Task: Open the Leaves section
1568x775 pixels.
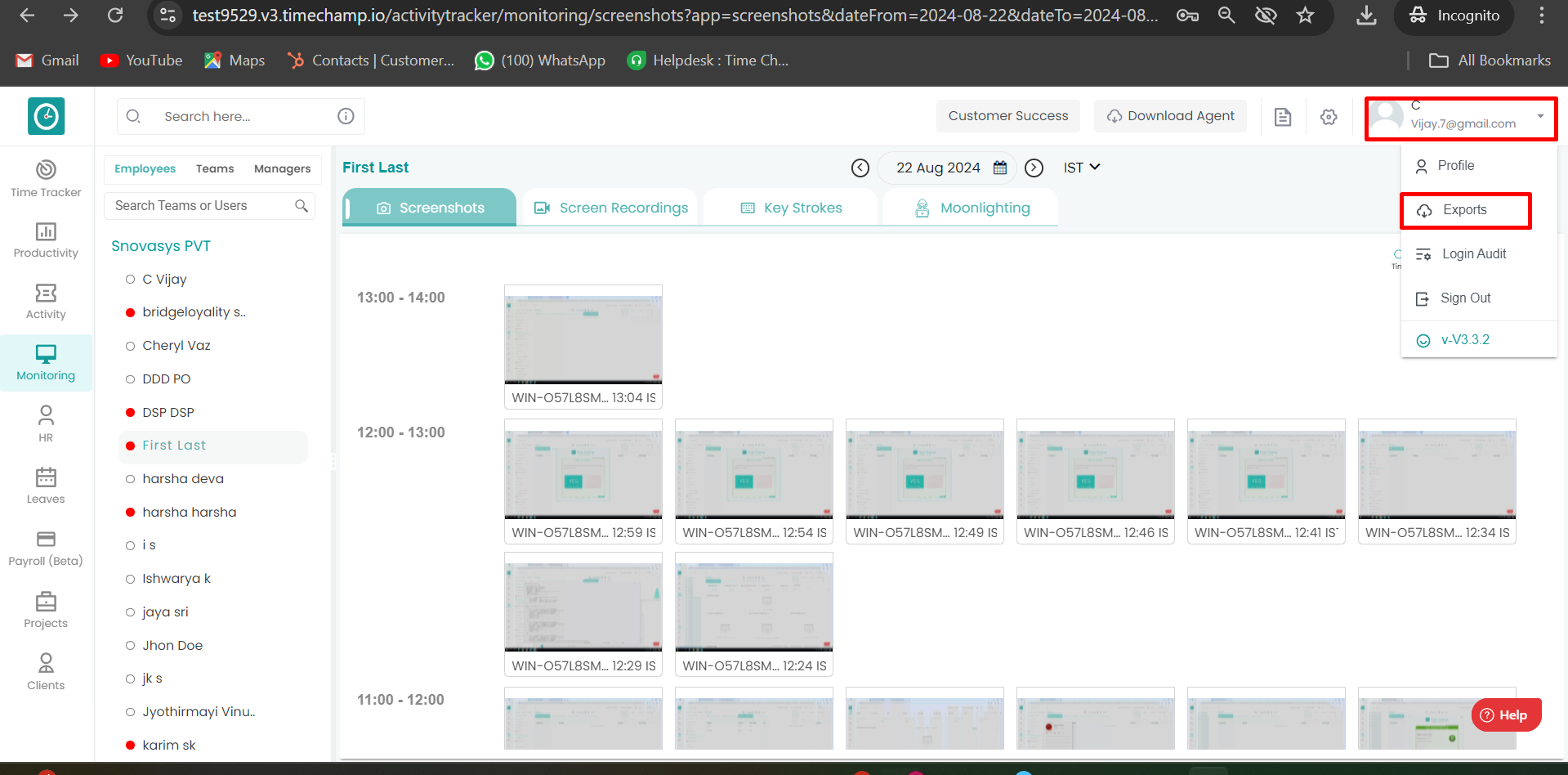Action: pos(46,486)
